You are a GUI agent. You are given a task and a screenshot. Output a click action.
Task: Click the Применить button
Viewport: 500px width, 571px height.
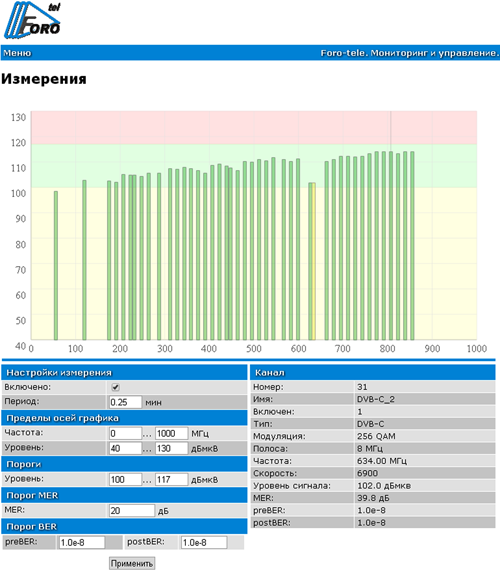[132, 563]
